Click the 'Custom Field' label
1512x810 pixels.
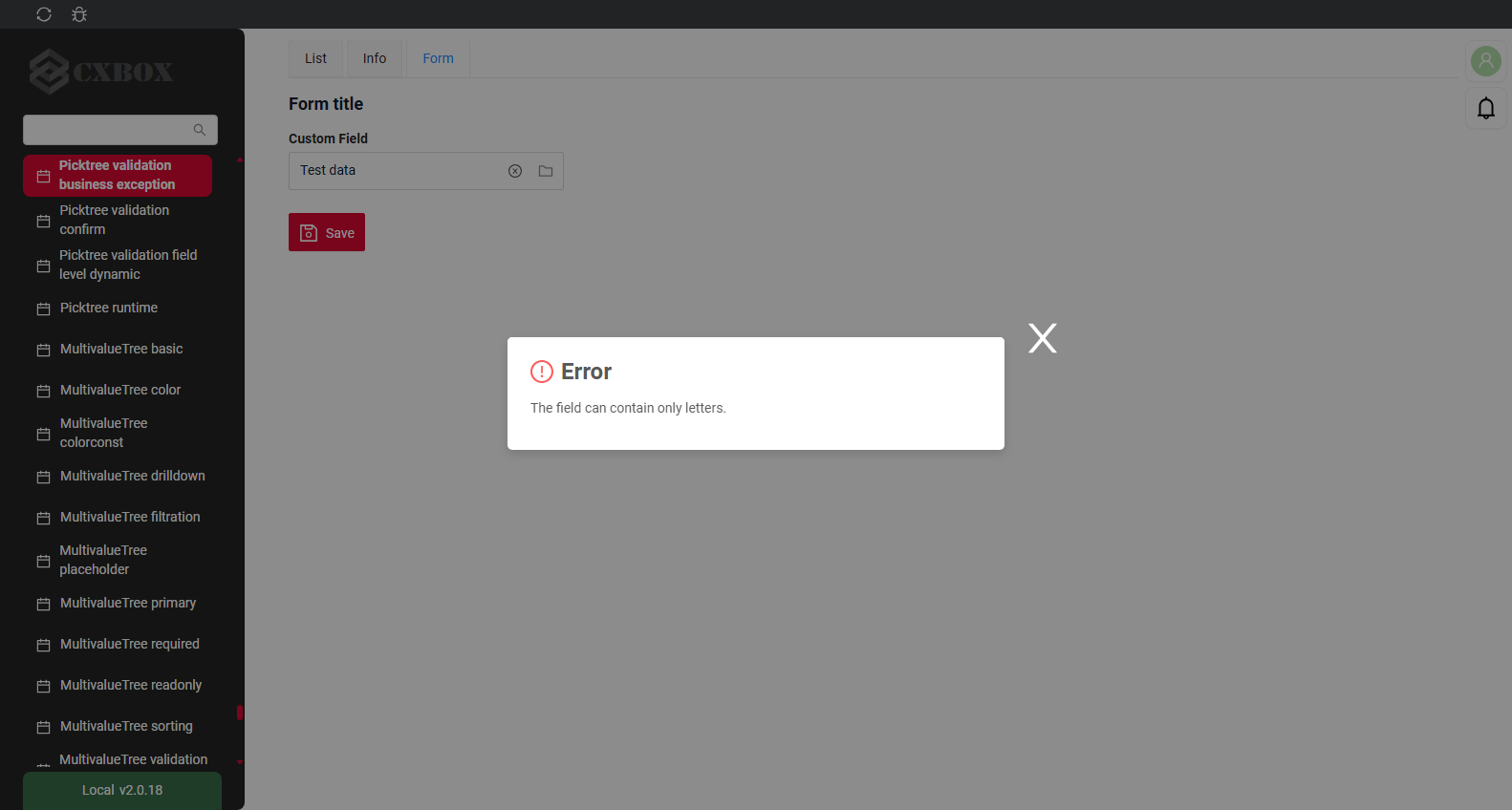click(x=328, y=139)
